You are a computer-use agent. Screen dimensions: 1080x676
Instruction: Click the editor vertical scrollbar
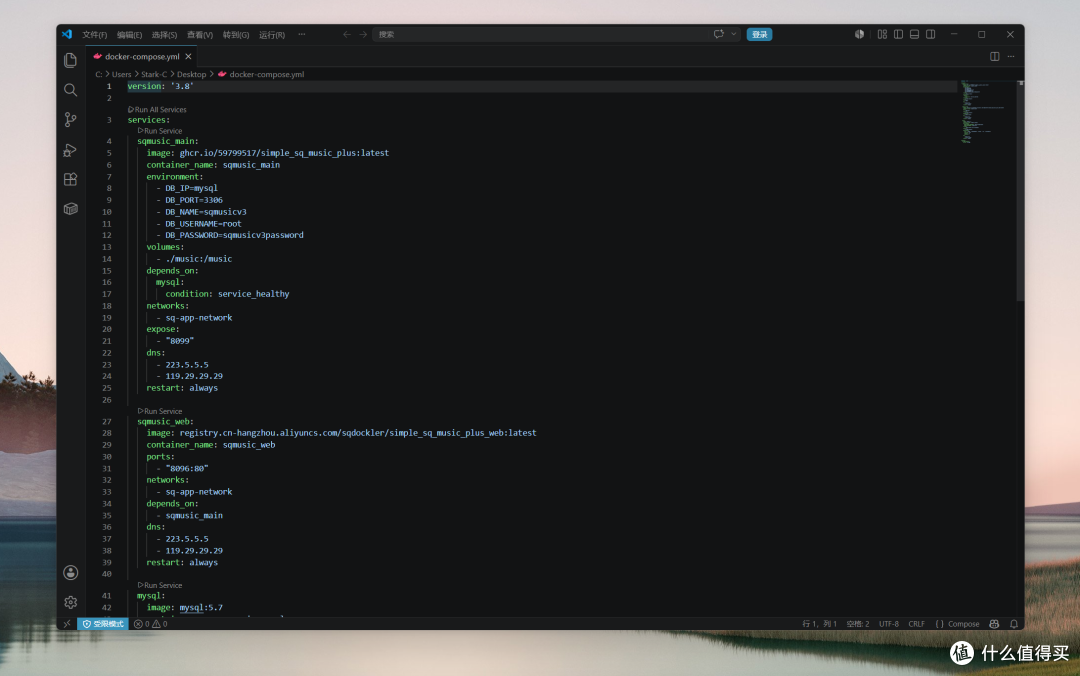pyautogui.click(x=1020, y=191)
